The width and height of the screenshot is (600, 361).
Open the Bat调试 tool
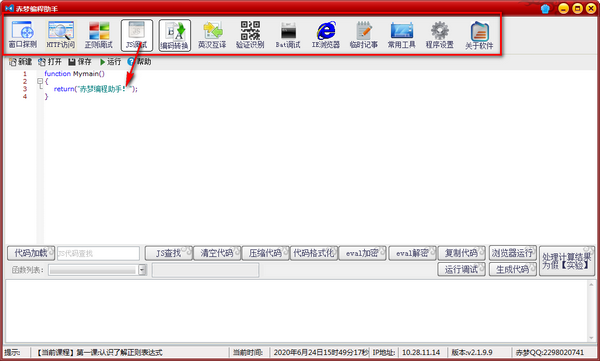(x=288, y=35)
